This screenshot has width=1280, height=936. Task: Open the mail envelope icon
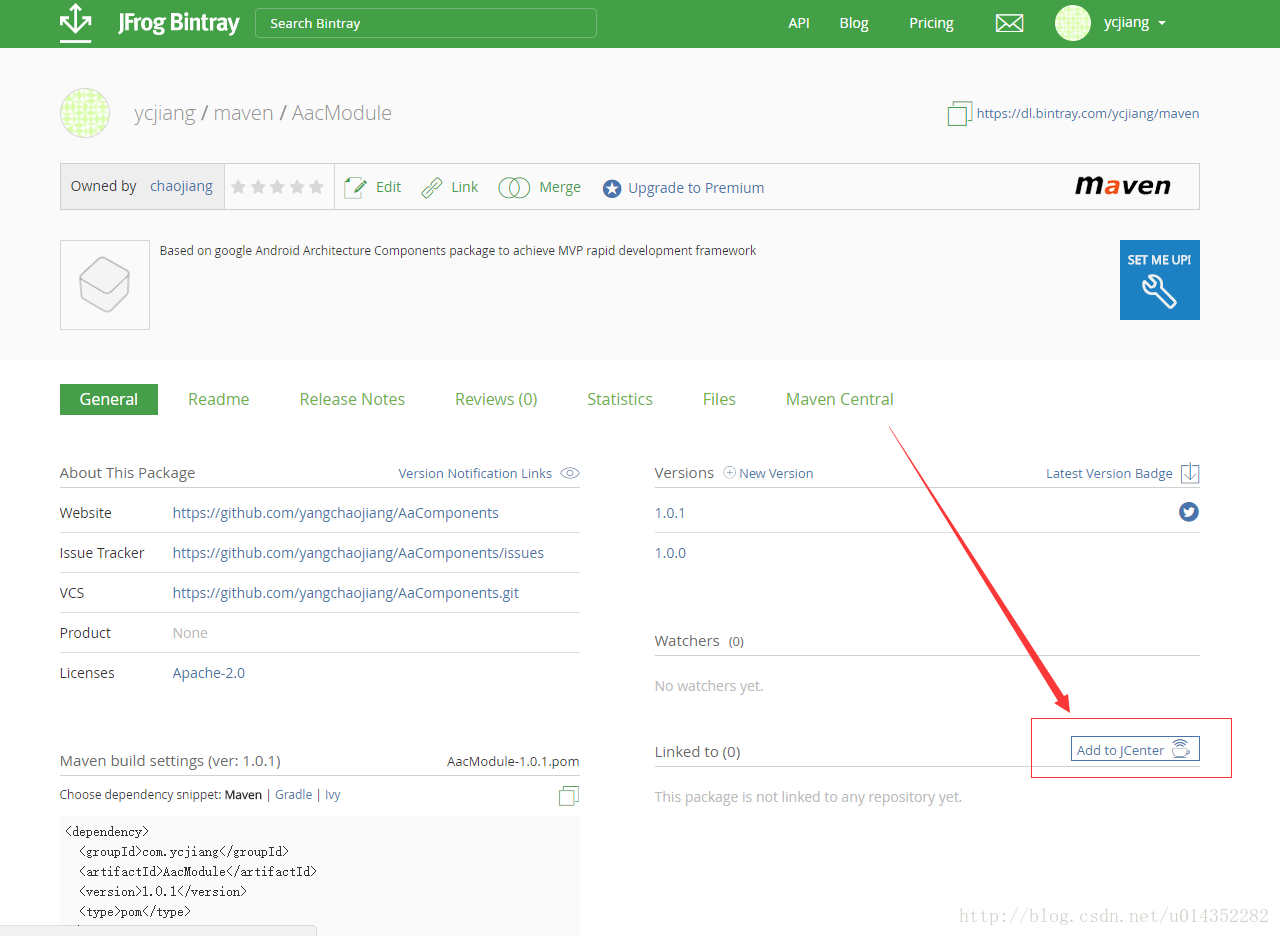click(x=1009, y=23)
